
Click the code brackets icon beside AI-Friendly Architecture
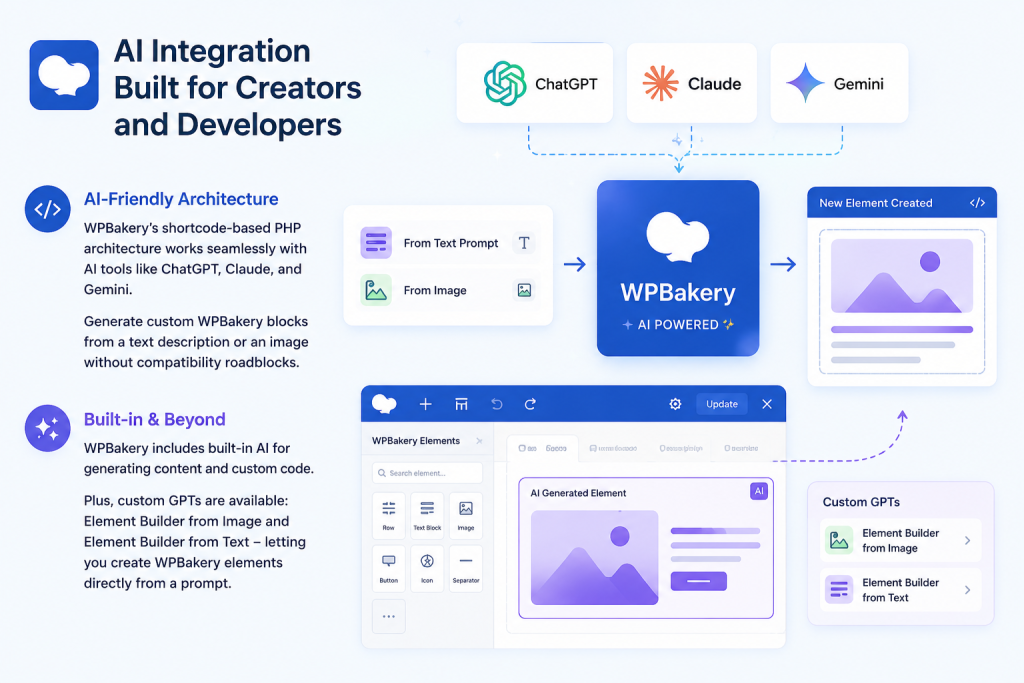pos(48,209)
